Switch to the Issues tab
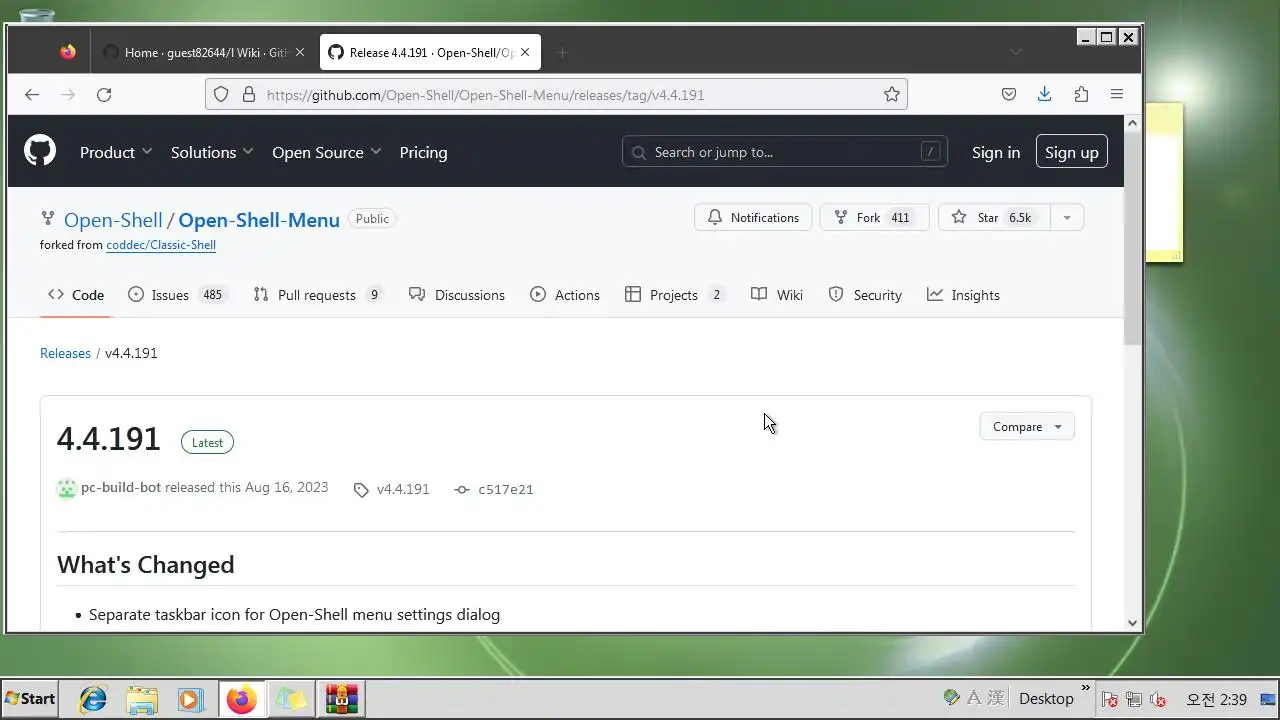This screenshot has height=720, width=1280. tap(178, 295)
